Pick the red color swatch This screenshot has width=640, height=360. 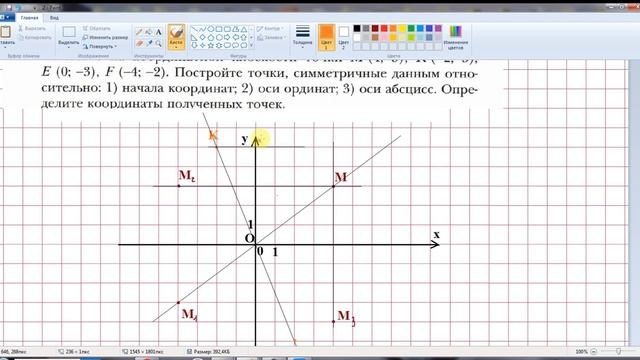tap(384, 28)
